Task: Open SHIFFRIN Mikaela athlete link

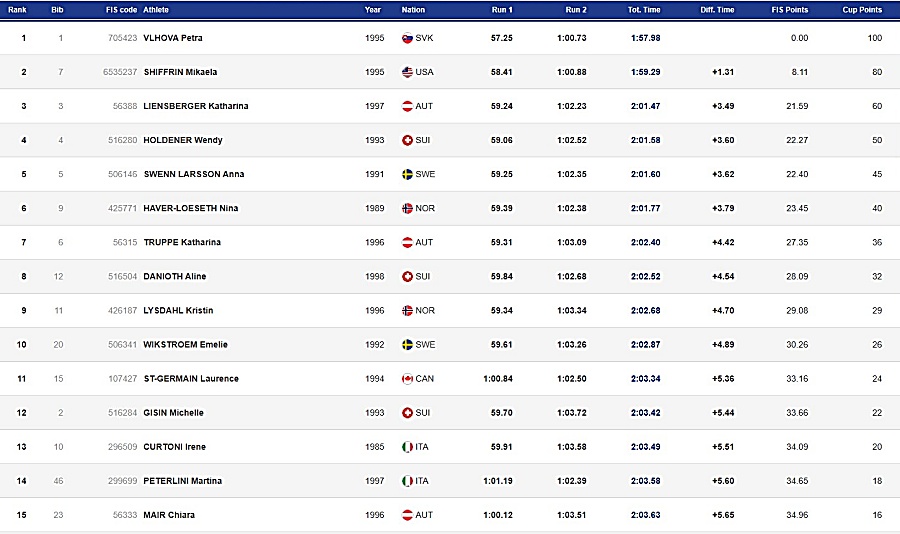Action: pyautogui.click(x=180, y=72)
